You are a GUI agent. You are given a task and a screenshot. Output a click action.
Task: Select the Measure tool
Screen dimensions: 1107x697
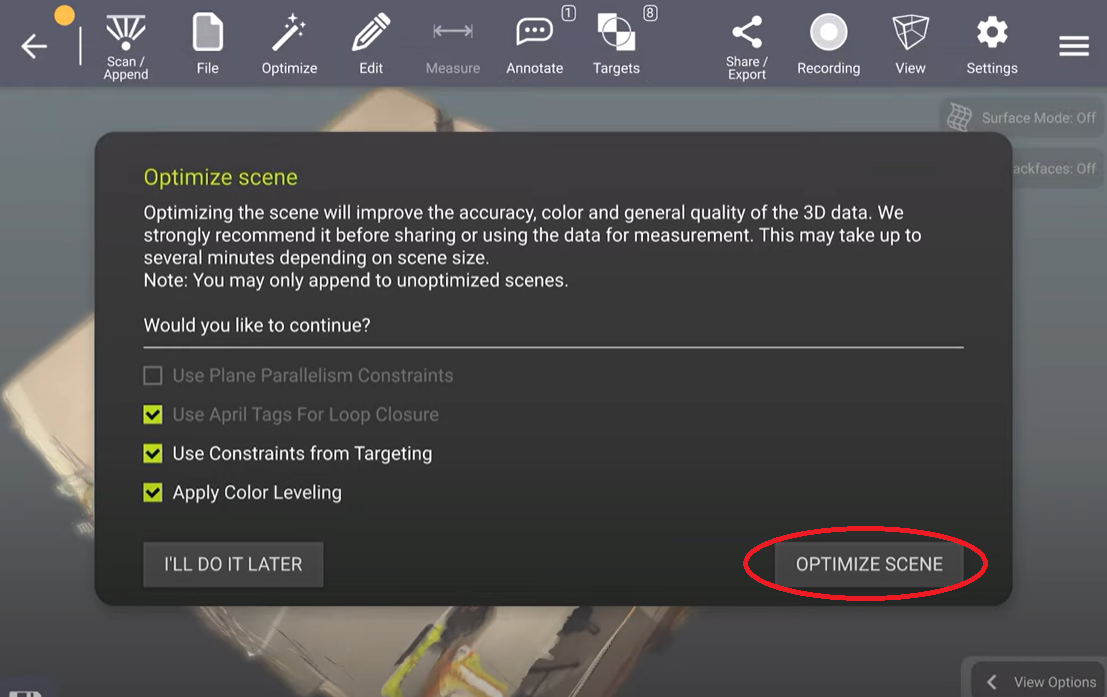coord(453,44)
